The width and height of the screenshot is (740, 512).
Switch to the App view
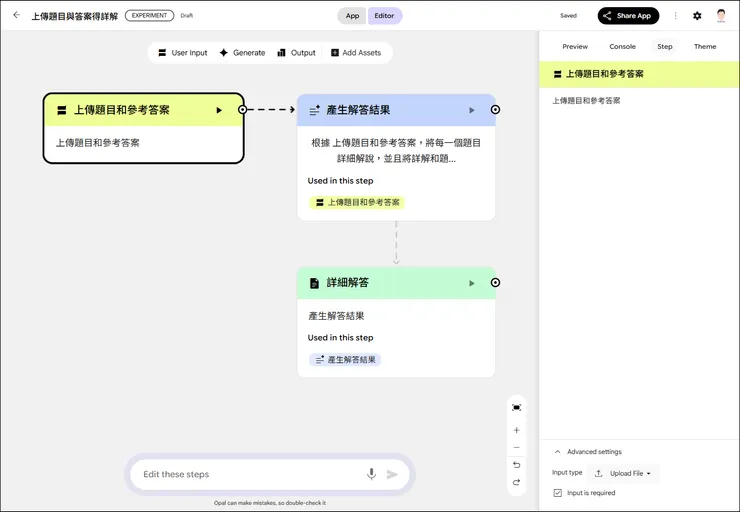tap(352, 16)
